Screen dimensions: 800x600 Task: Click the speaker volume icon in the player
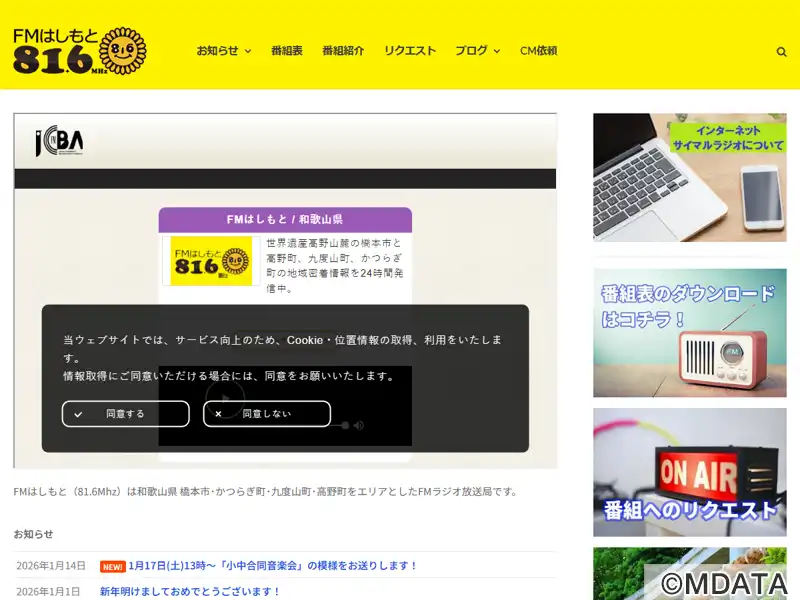[x=359, y=425]
